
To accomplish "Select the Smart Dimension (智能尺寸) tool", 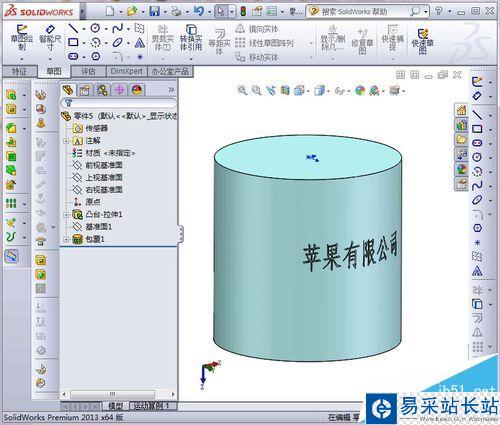I will [x=50, y=37].
